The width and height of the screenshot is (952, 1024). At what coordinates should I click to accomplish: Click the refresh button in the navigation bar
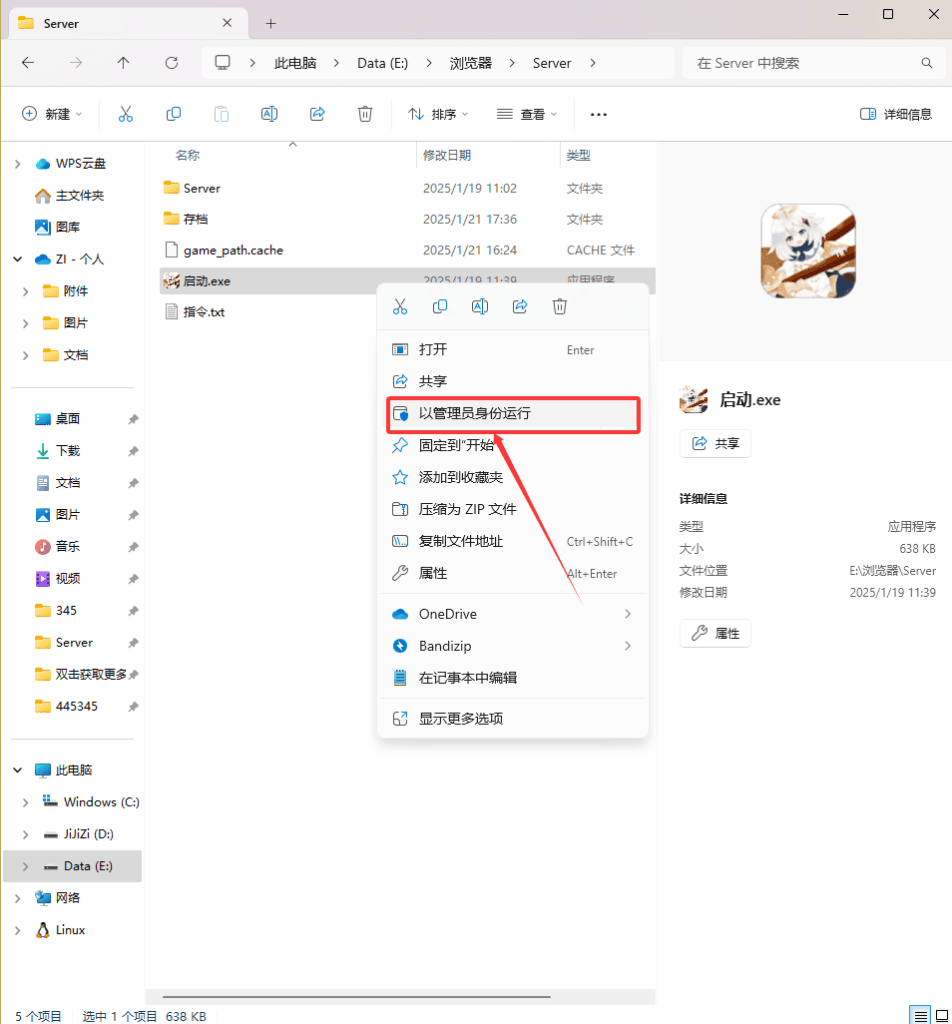pyautogui.click(x=171, y=63)
